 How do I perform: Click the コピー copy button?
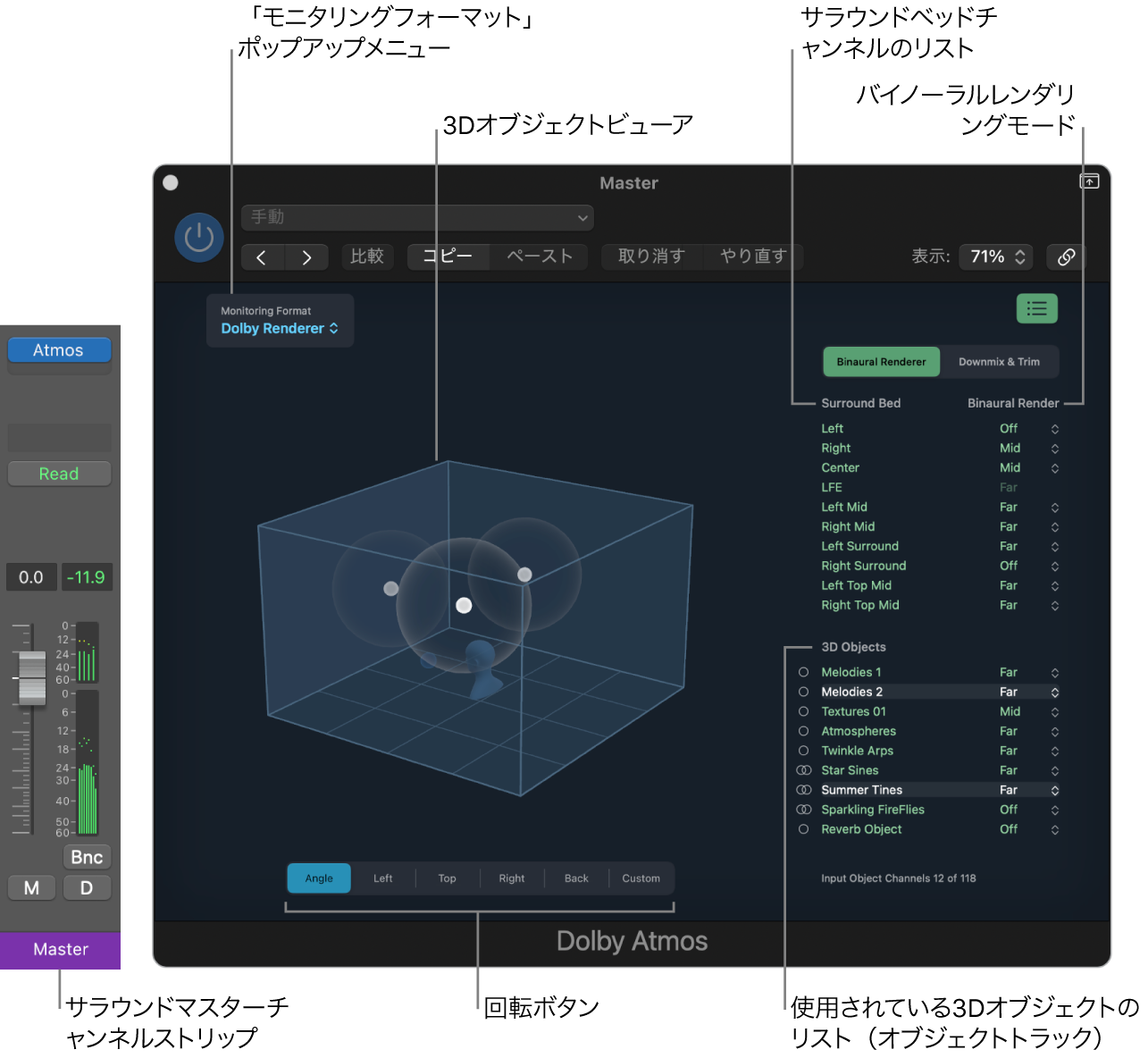(448, 257)
